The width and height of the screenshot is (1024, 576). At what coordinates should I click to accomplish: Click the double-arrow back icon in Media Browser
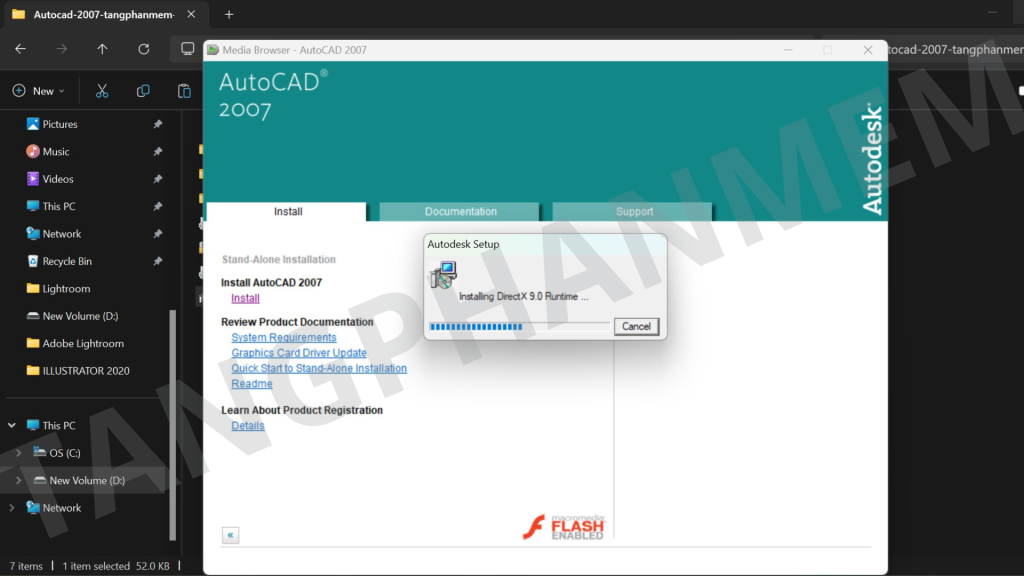click(x=231, y=535)
